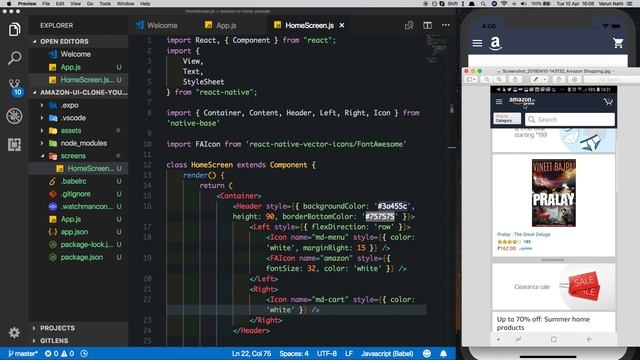Open the Window menu in the menu bar

(x=126, y=4)
